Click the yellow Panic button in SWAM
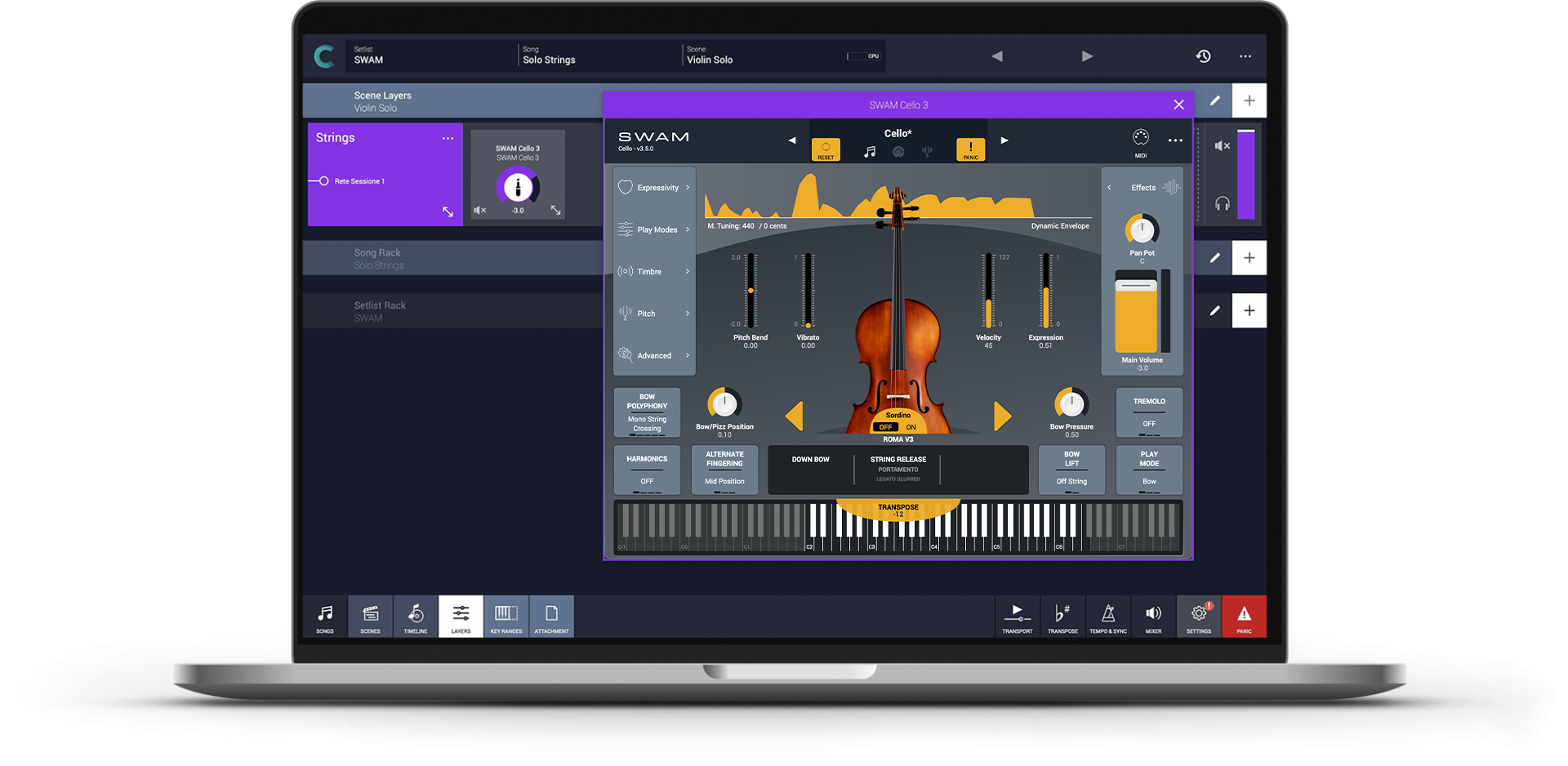The width and height of the screenshot is (1568, 766). coord(970,149)
